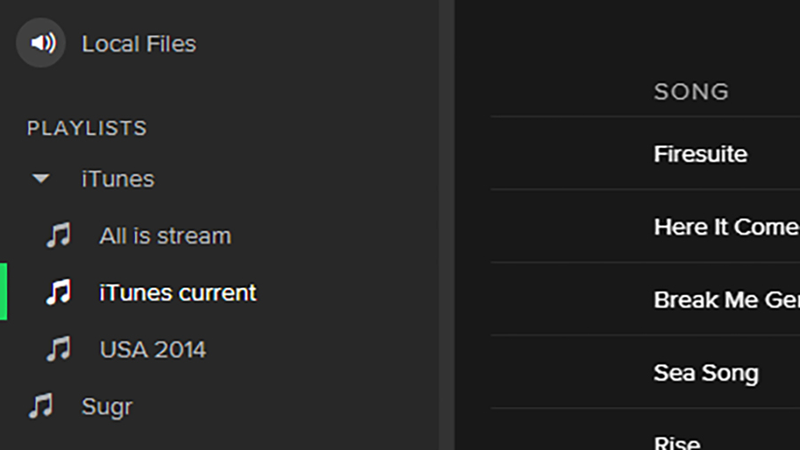Click the music note icon next to Sugr
The width and height of the screenshot is (800, 450).
[41, 406]
